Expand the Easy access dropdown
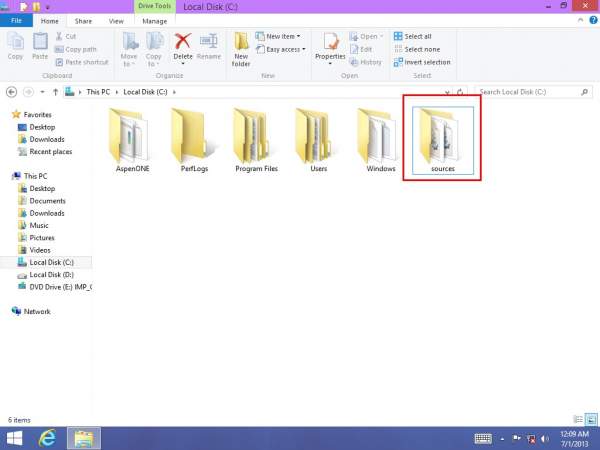Image resolution: width=600 pixels, height=450 pixels. (x=303, y=49)
